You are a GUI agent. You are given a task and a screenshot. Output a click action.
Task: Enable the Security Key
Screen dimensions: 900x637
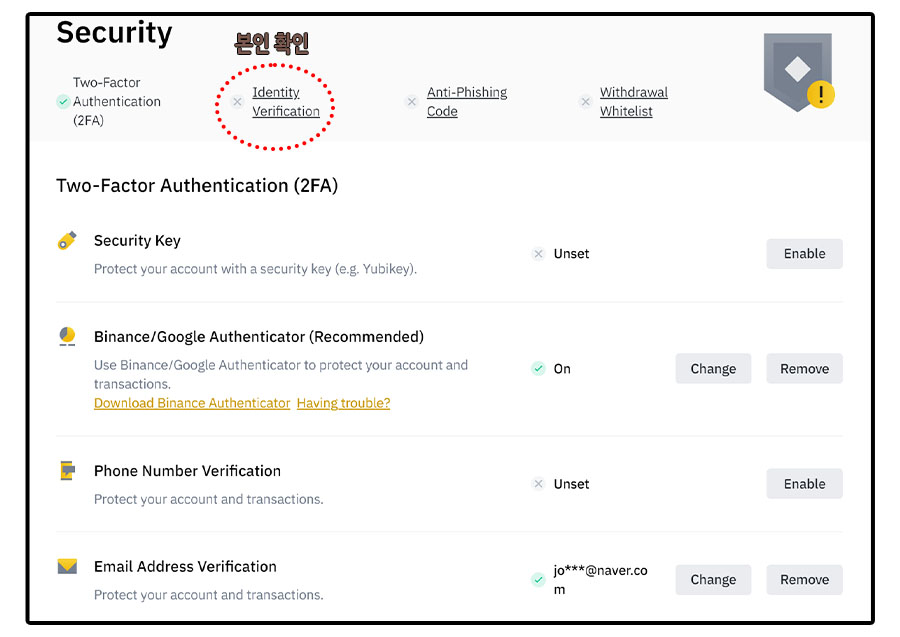click(x=804, y=254)
